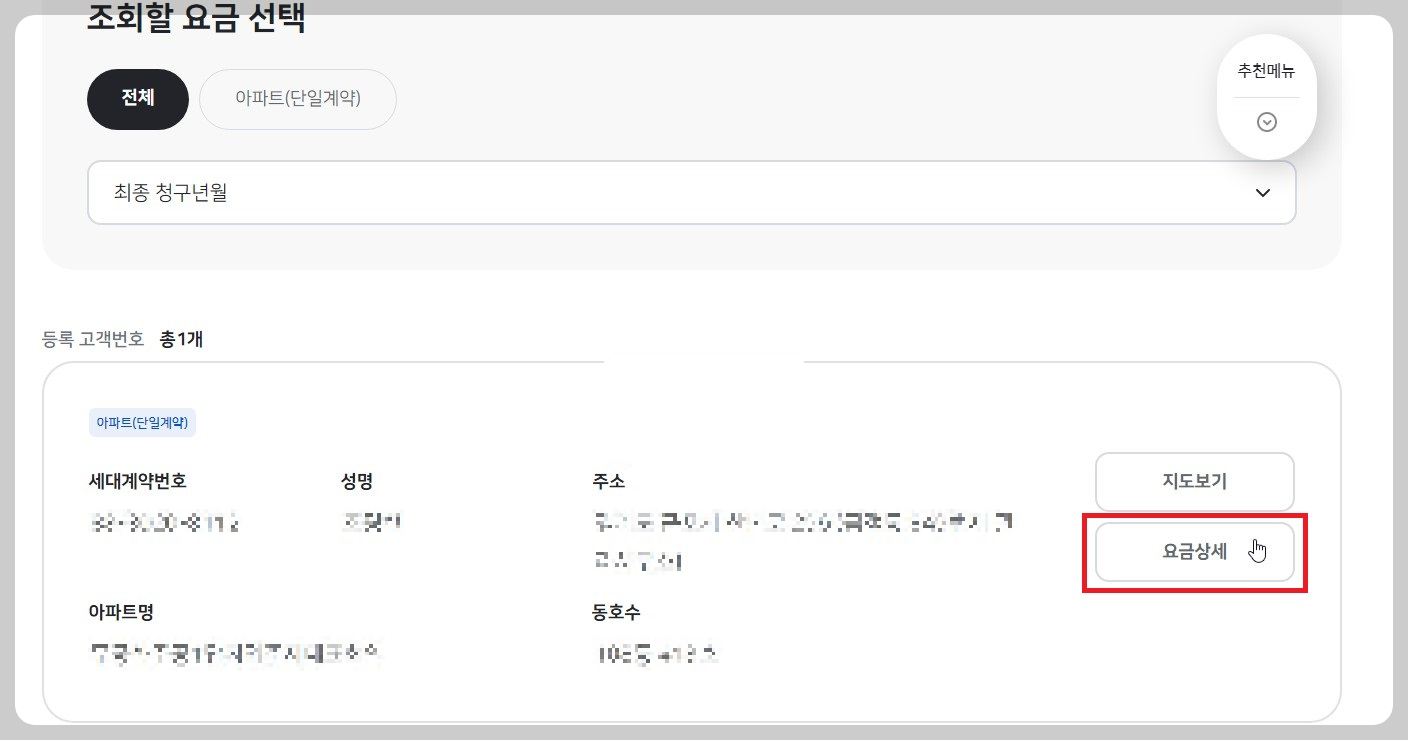The height and width of the screenshot is (740, 1408).
Task: Select the 조회할 요금 선택 section heading
Action: click(x=195, y=17)
